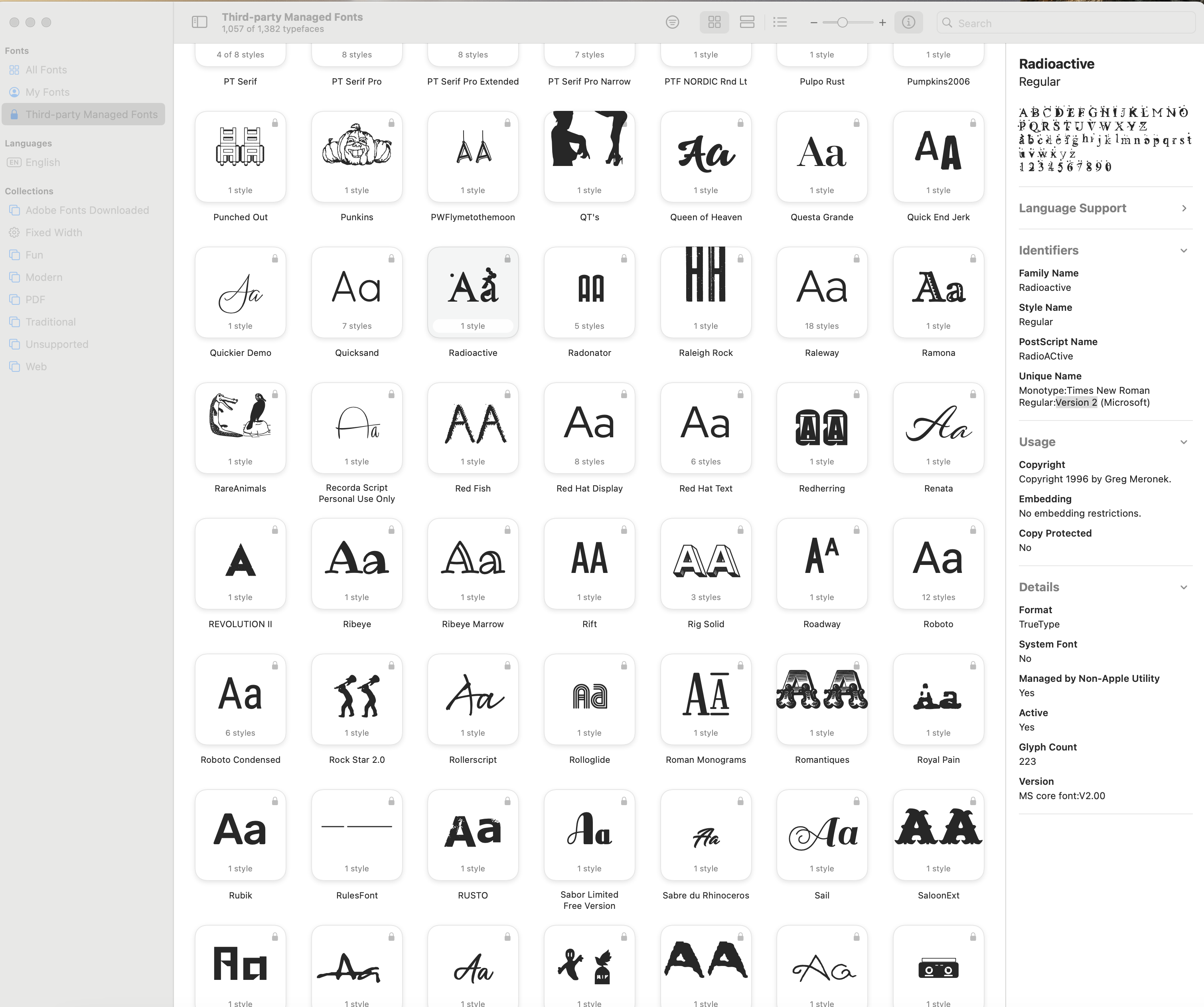Expand the Language Support section
Screen dimensions: 1204x1007
(x=1184, y=208)
